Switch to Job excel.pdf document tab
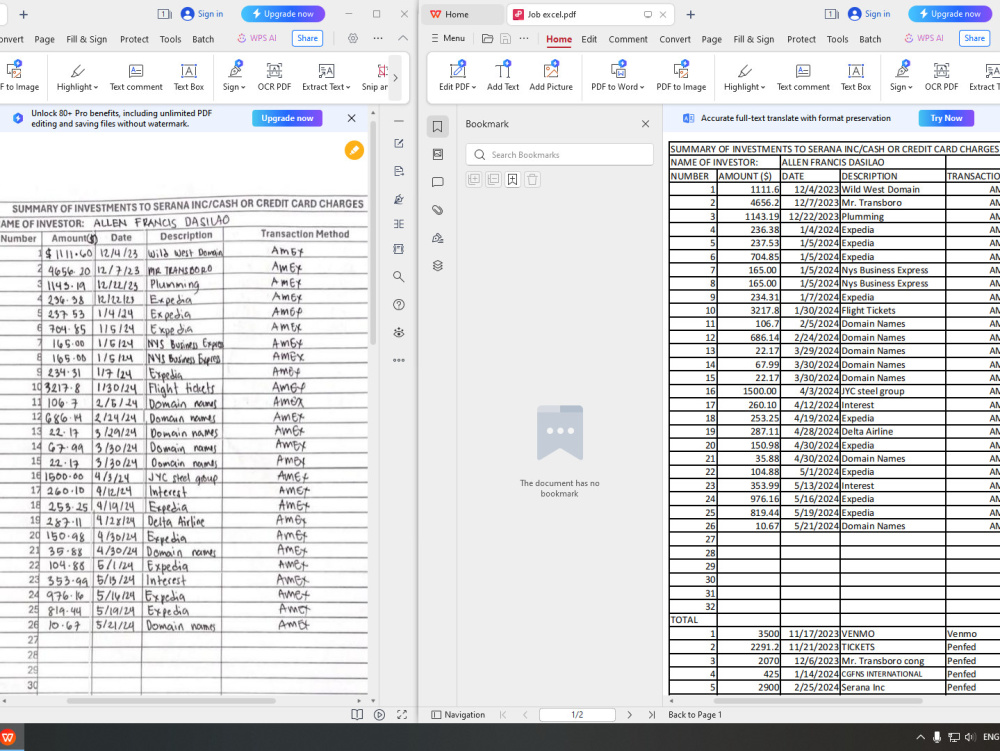The image size is (1000, 751). (x=590, y=14)
